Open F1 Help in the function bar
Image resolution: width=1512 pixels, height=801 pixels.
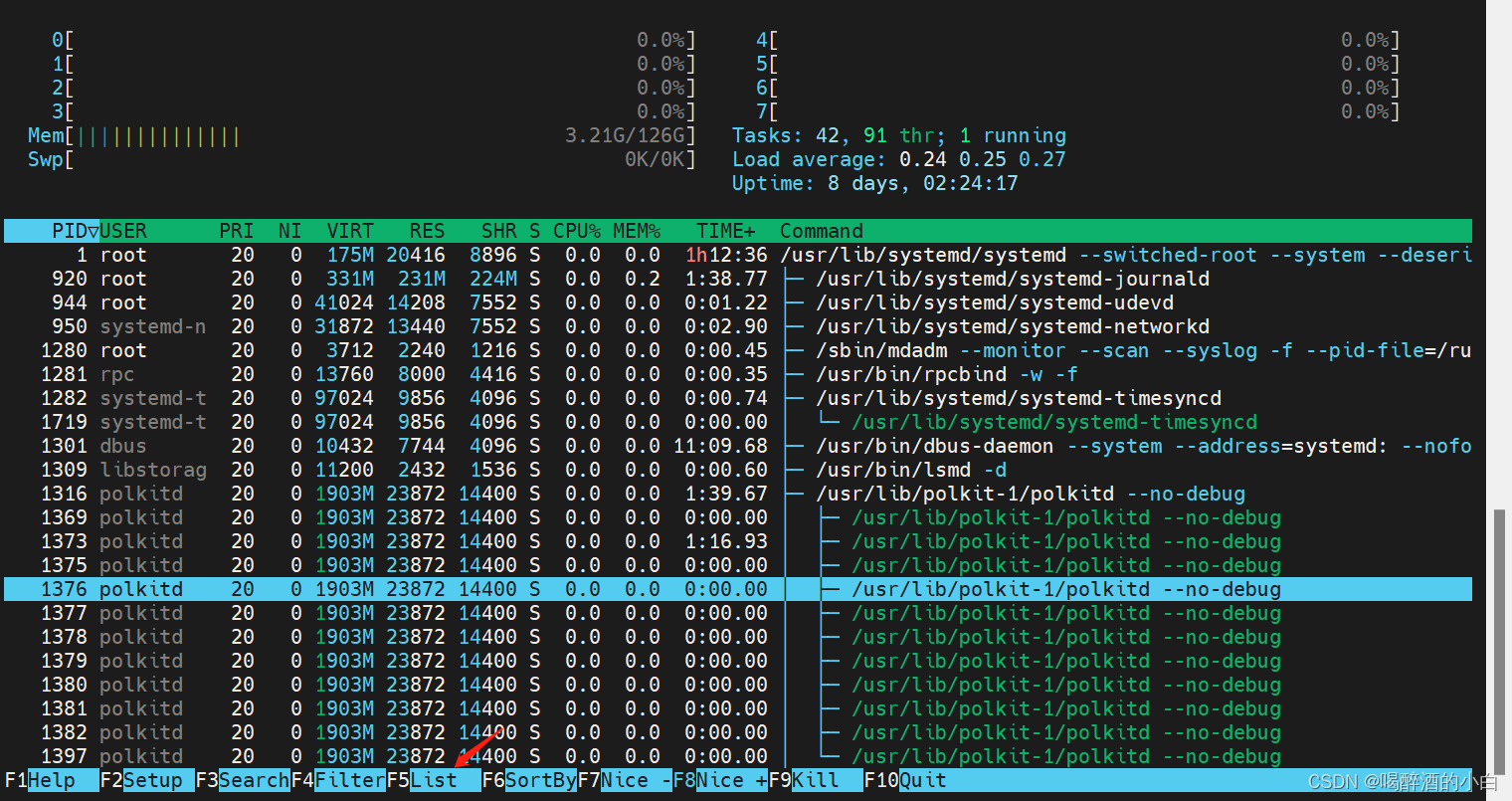click(x=51, y=780)
